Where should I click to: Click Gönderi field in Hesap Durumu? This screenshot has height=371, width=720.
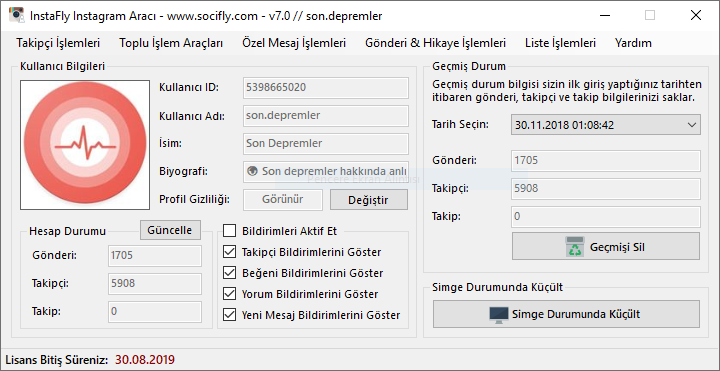click(x=155, y=256)
